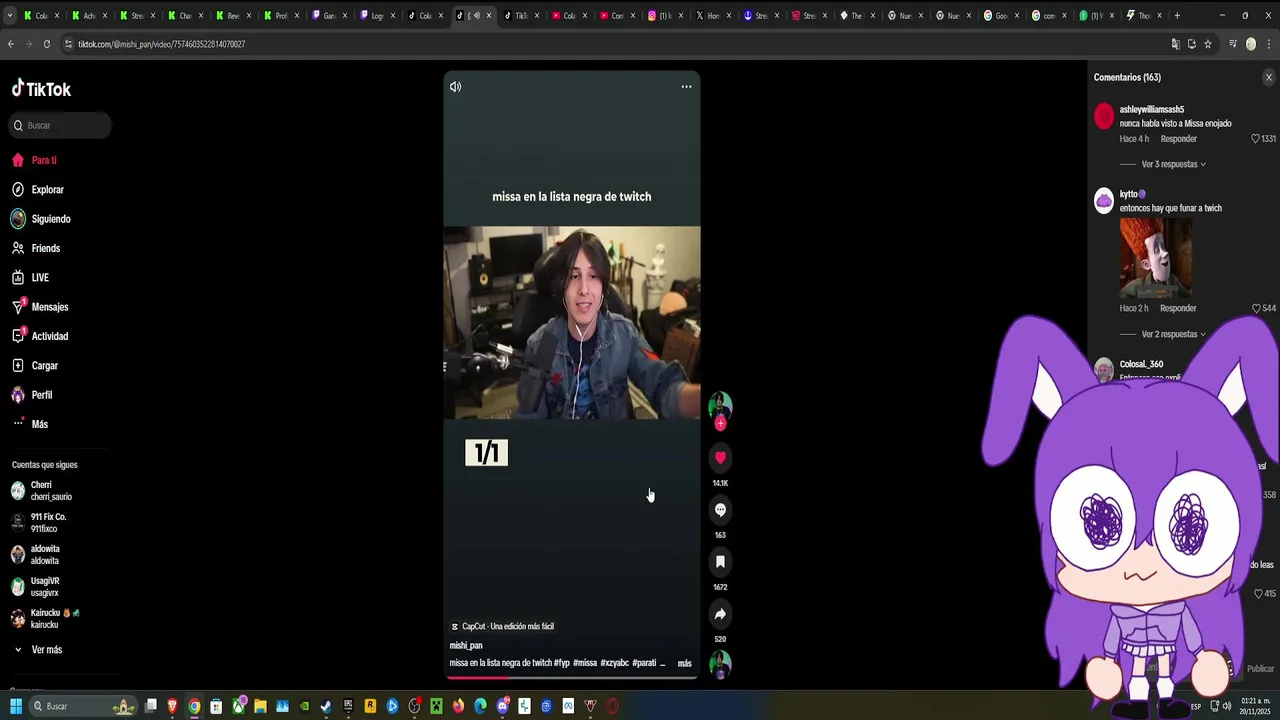The image size is (1280, 720).
Task: Reload the page in browser toolbar
Action: tap(46, 44)
